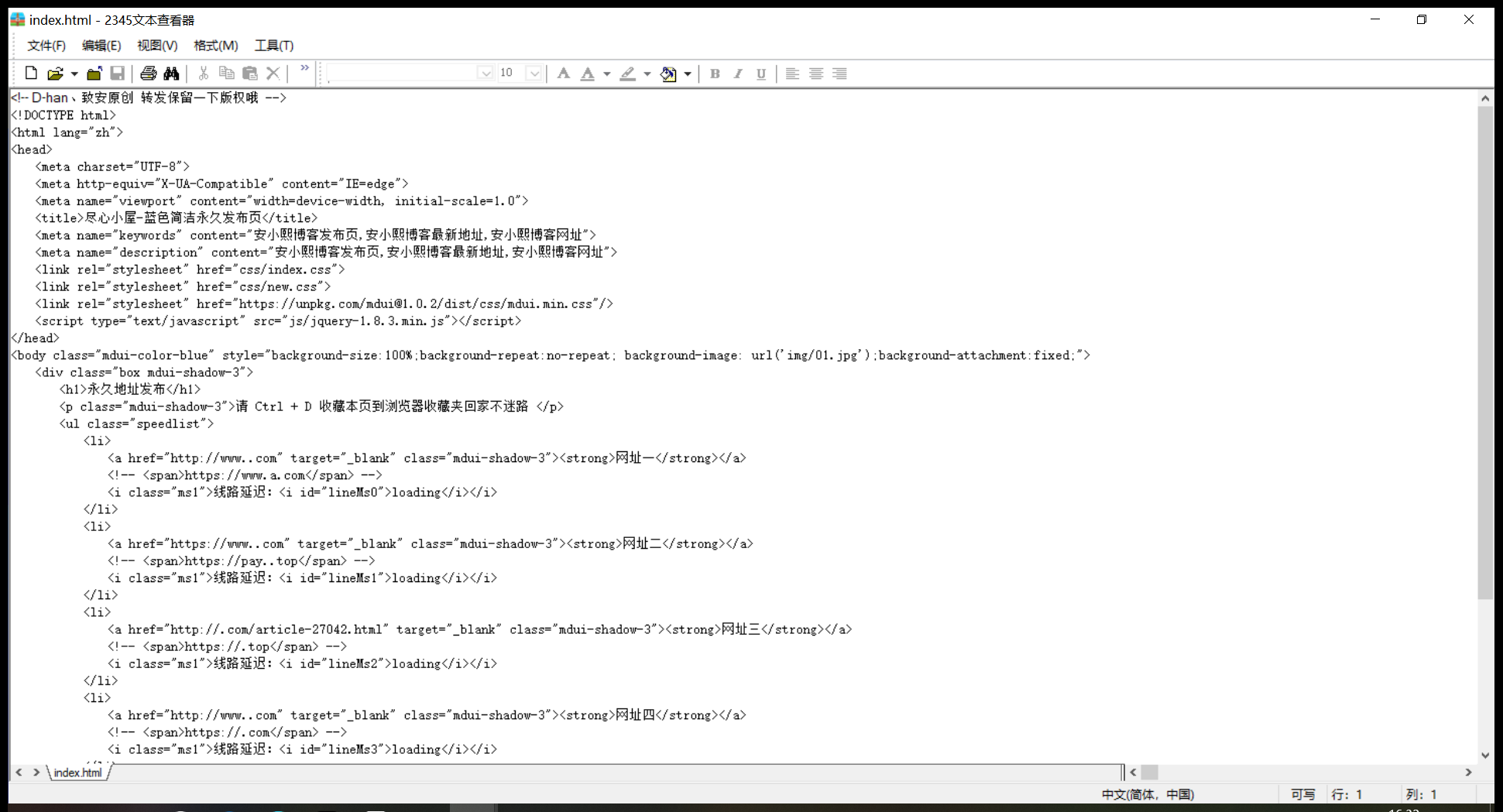Maximize or restore the window
Screen dimensions: 1503x812
[x=1422, y=19]
